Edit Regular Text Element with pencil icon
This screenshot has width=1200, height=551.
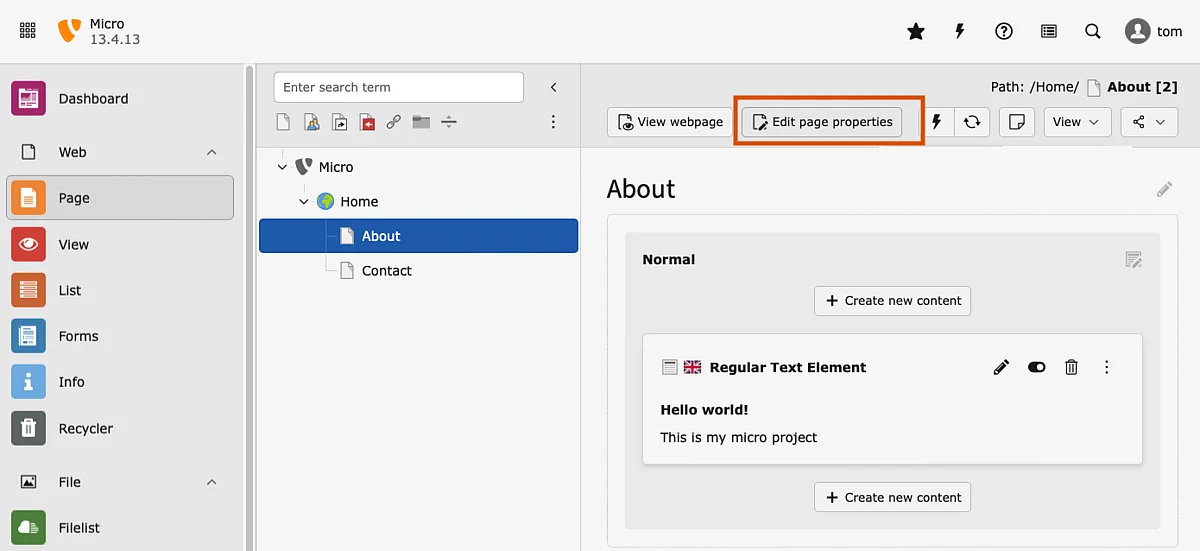tap(1001, 367)
